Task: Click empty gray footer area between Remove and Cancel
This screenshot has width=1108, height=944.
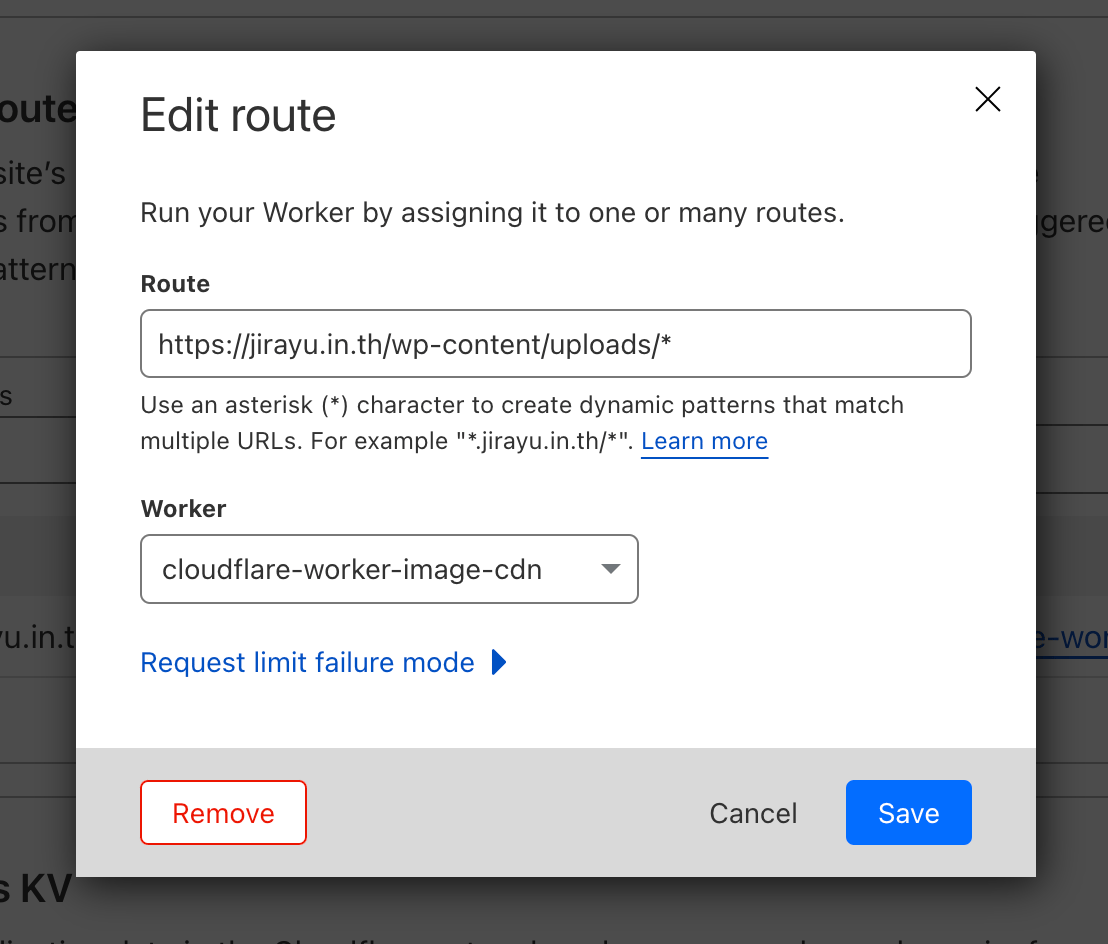Action: point(500,813)
